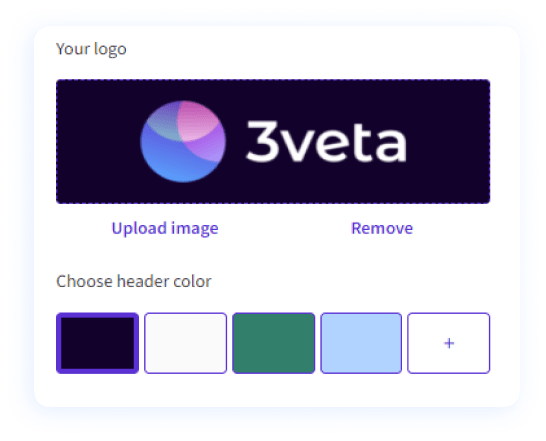Add a custom header color with plus

(x=449, y=343)
